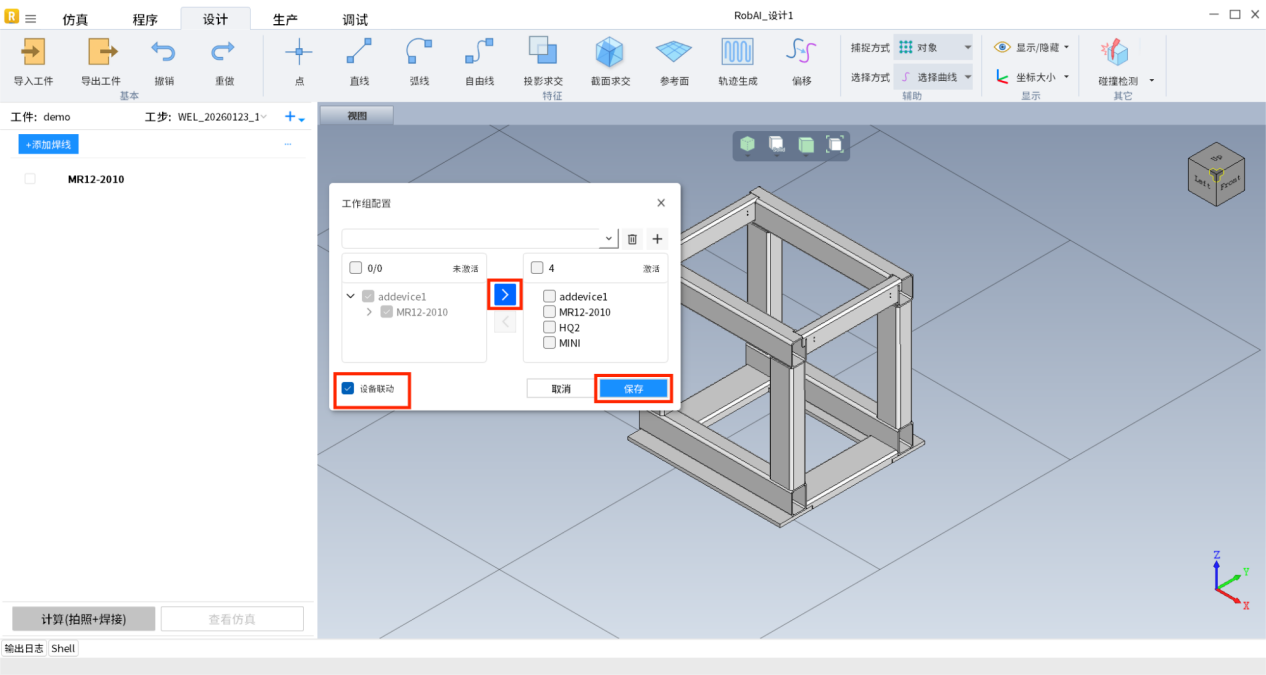The width and height of the screenshot is (1266, 675).
Task: Switch to the 生产 tab
Action: 285,20
